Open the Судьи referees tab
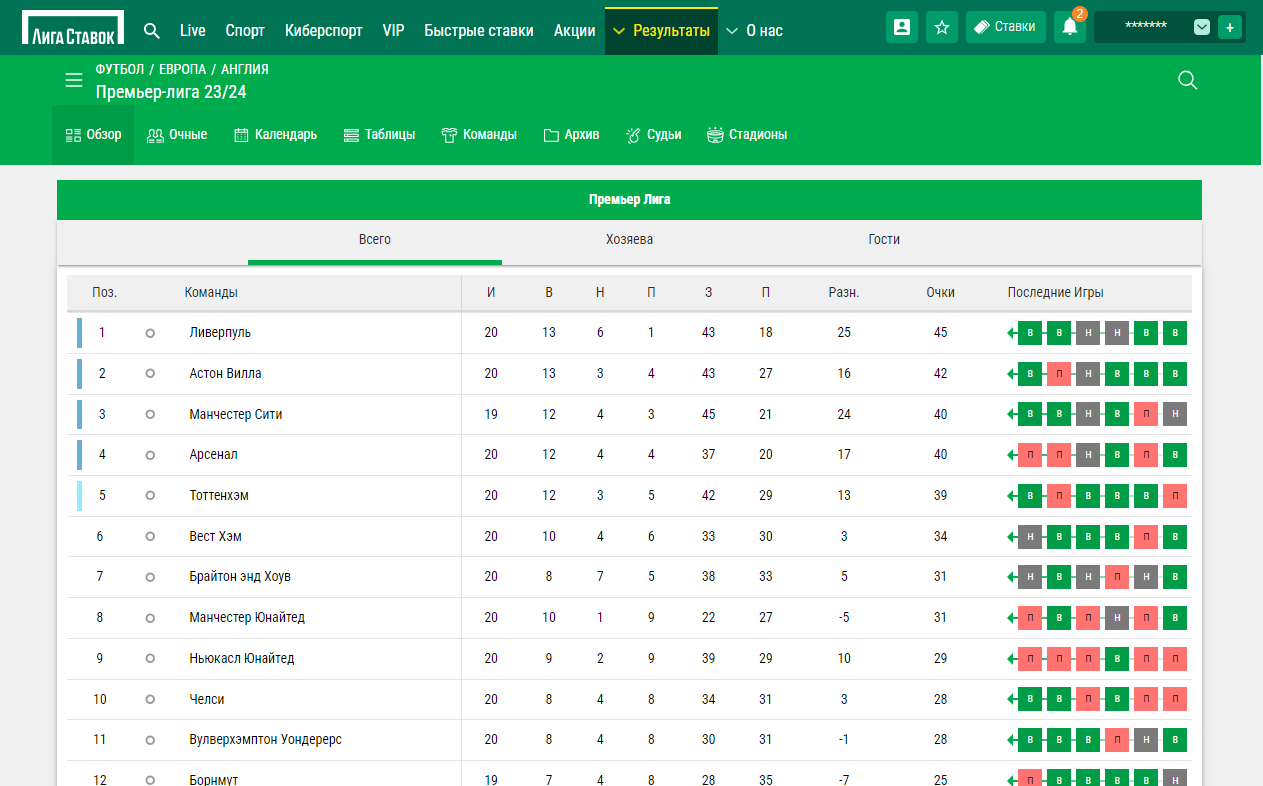Viewport: 1263px width, 786px height. click(653, 135)
